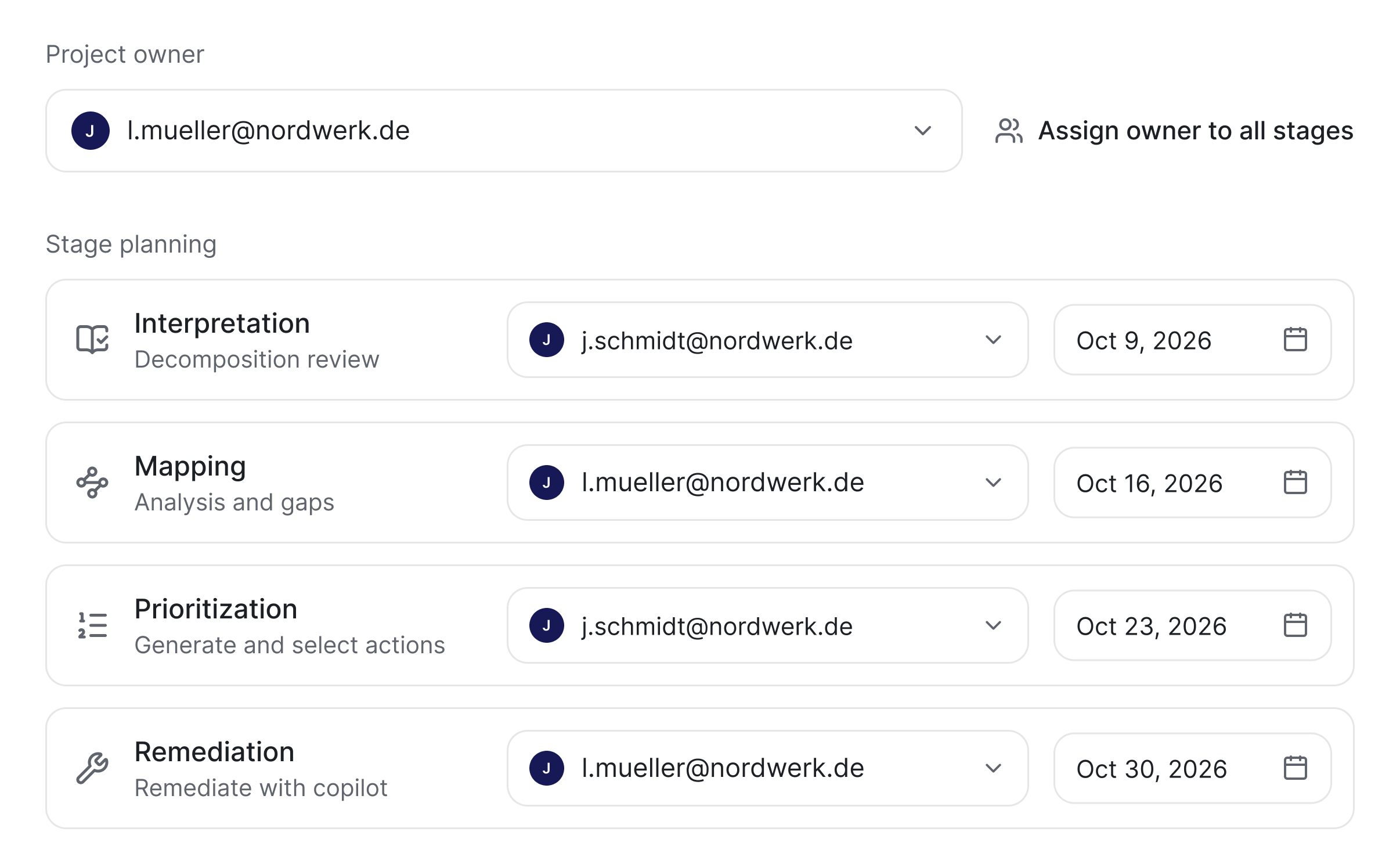Viewport: 1400px width, 864px height.
Task: Expand Remediation assignee dropdown chevron
Action: point(994,768)
